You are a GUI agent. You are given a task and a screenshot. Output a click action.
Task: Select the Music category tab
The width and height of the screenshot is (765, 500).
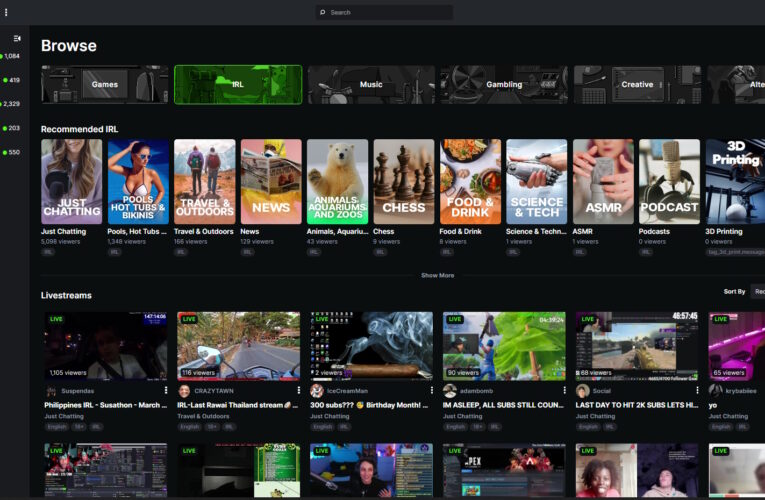point(371,85)
